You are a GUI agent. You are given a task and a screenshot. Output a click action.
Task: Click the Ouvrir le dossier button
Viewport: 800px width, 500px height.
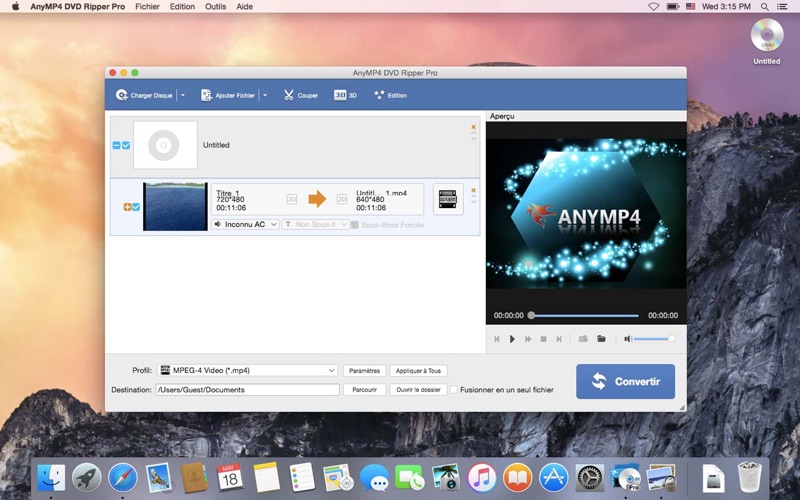[418, 390]
